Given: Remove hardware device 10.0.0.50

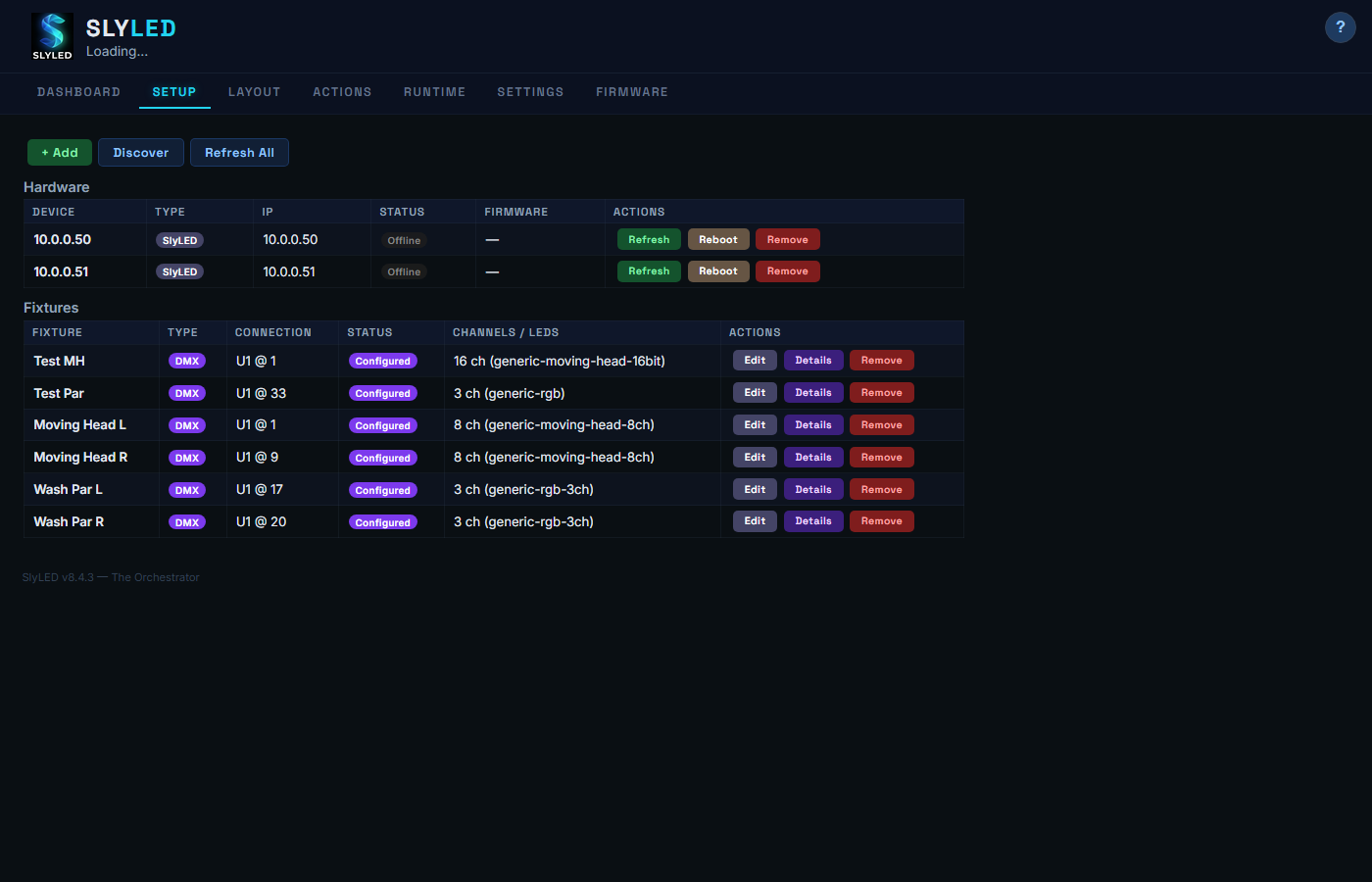Looking at the screenshot, I should 787,240.
